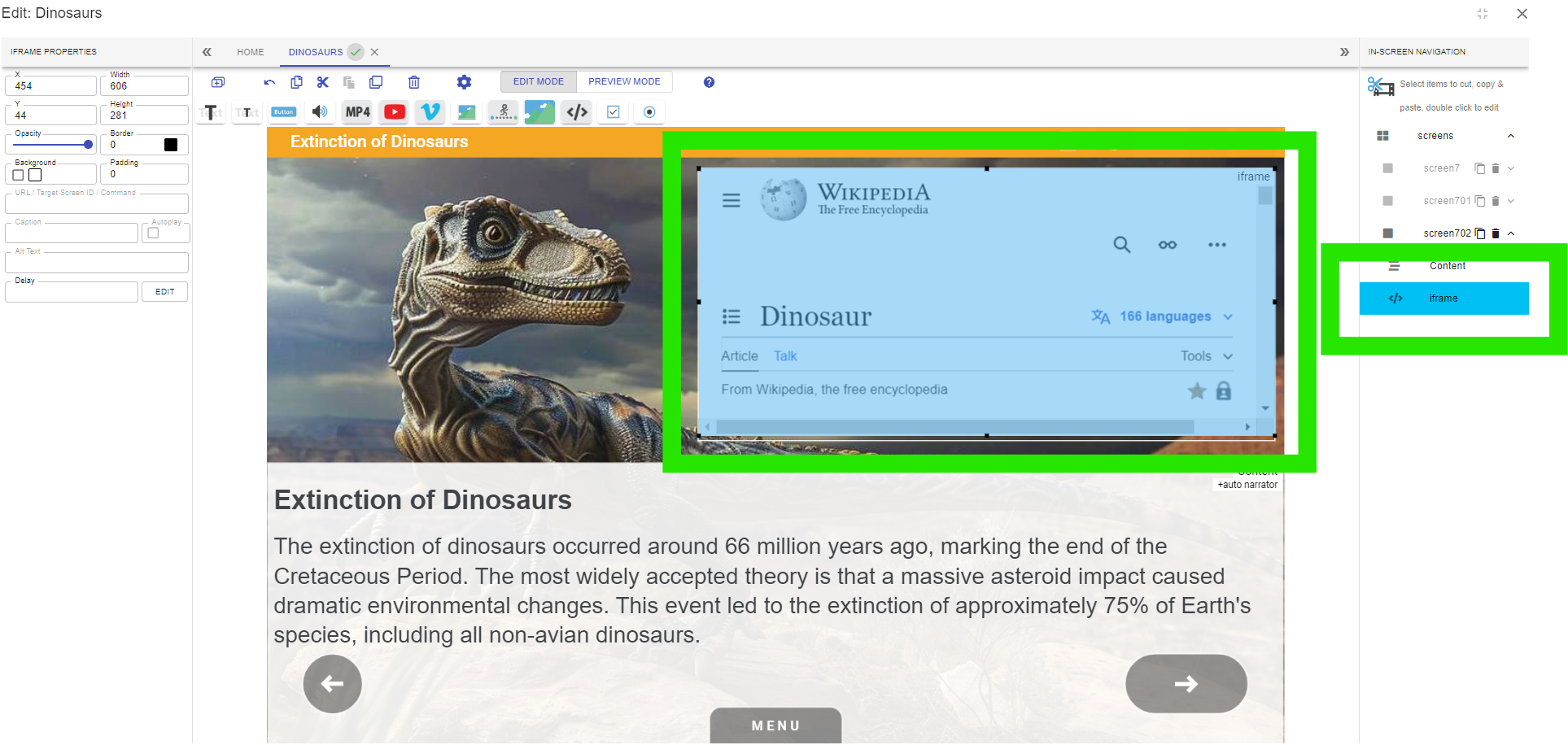Adjust the Opacity slider
Screen dimensions: 1568x745
54,145
